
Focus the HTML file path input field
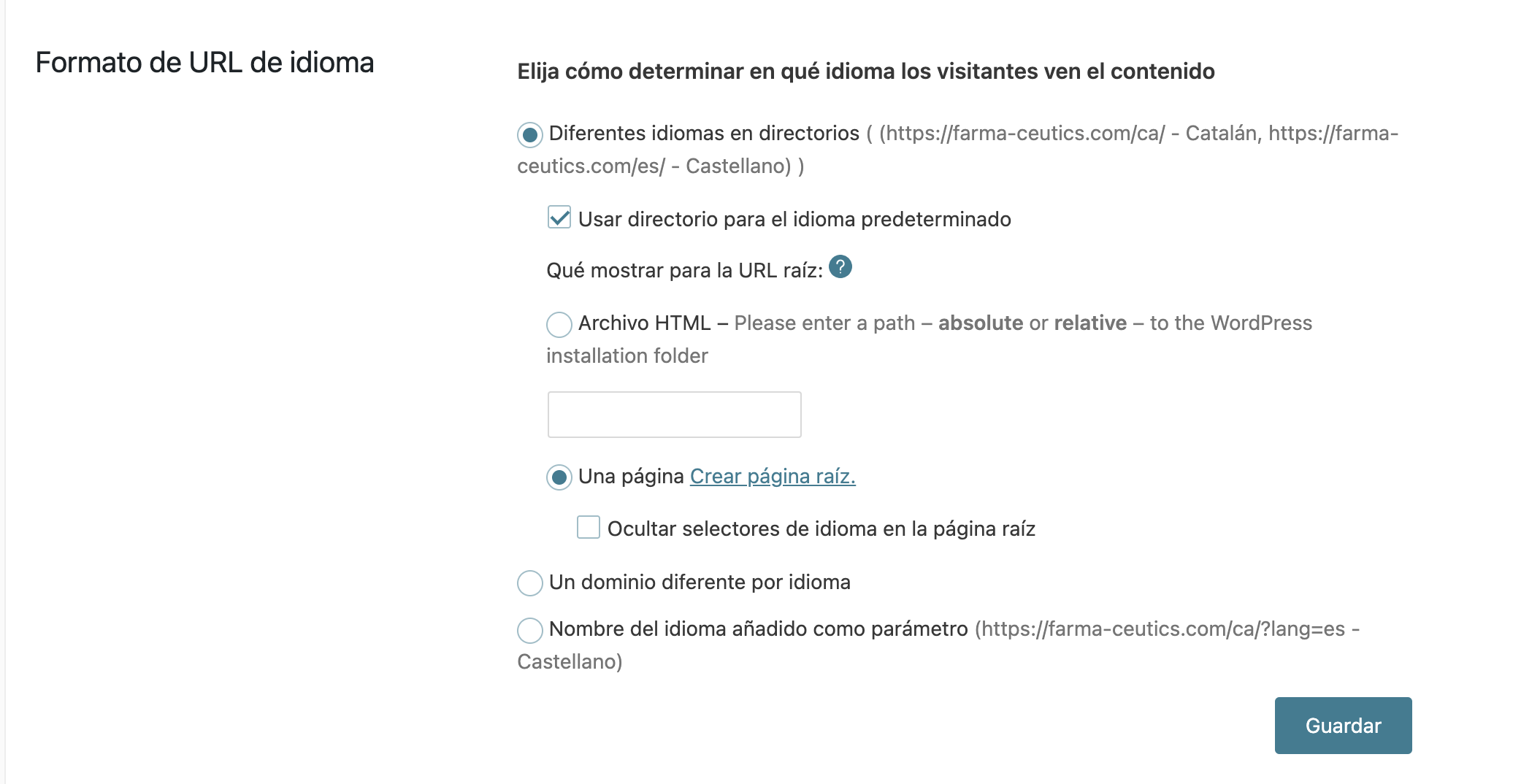(674, 415)
